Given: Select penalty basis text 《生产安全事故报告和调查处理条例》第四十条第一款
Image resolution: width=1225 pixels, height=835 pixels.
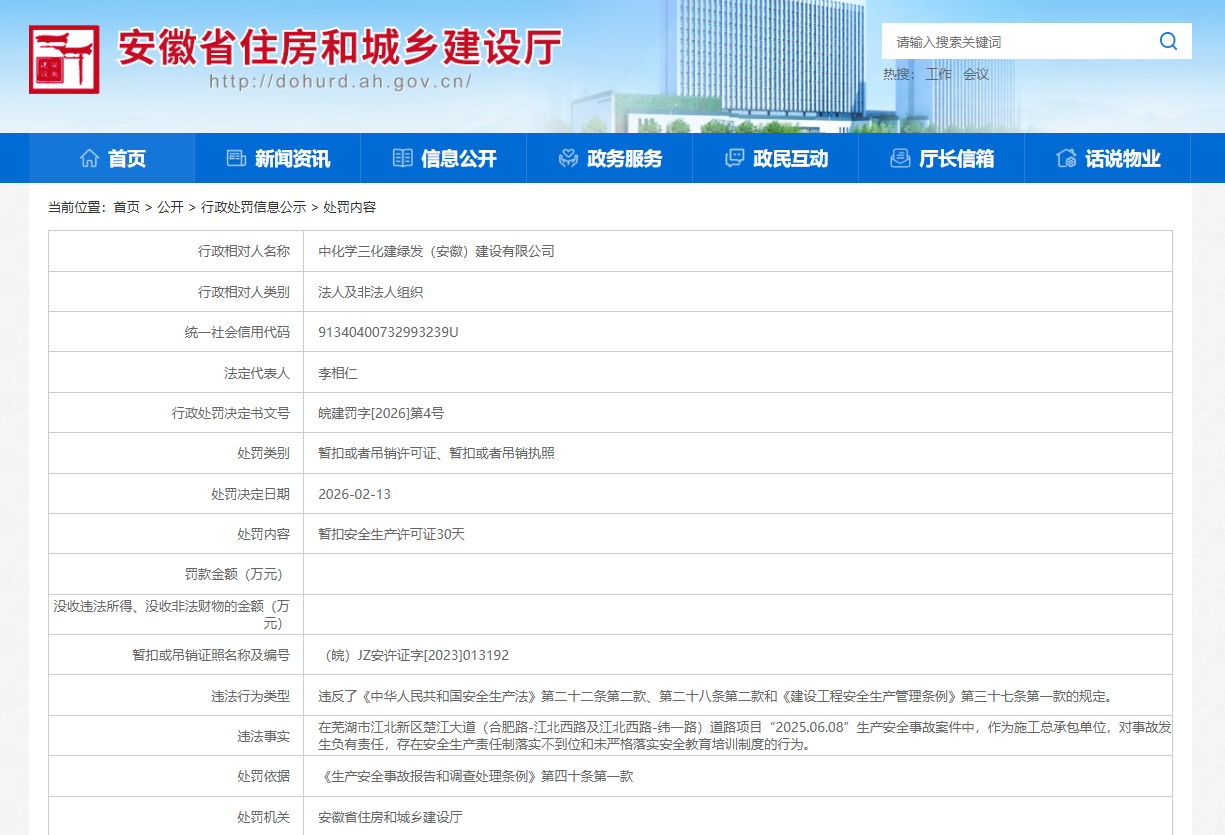Looking at the screenshot, I should tap(476, 776).
